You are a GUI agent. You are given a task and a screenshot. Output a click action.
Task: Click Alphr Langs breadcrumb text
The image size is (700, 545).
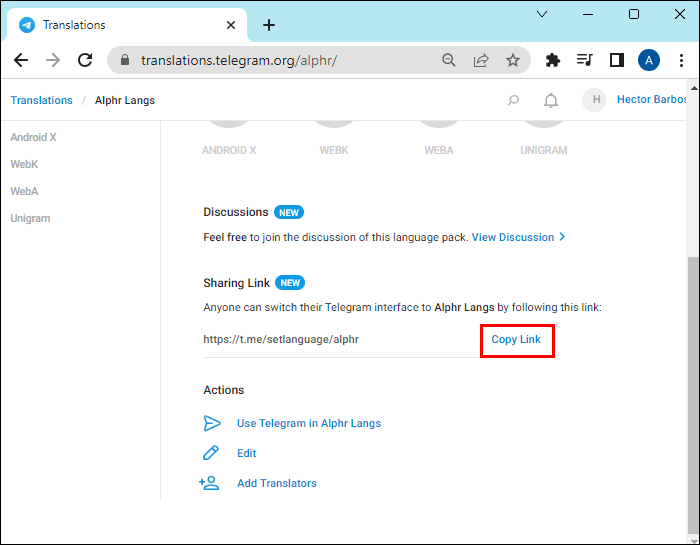pos(125,100)
